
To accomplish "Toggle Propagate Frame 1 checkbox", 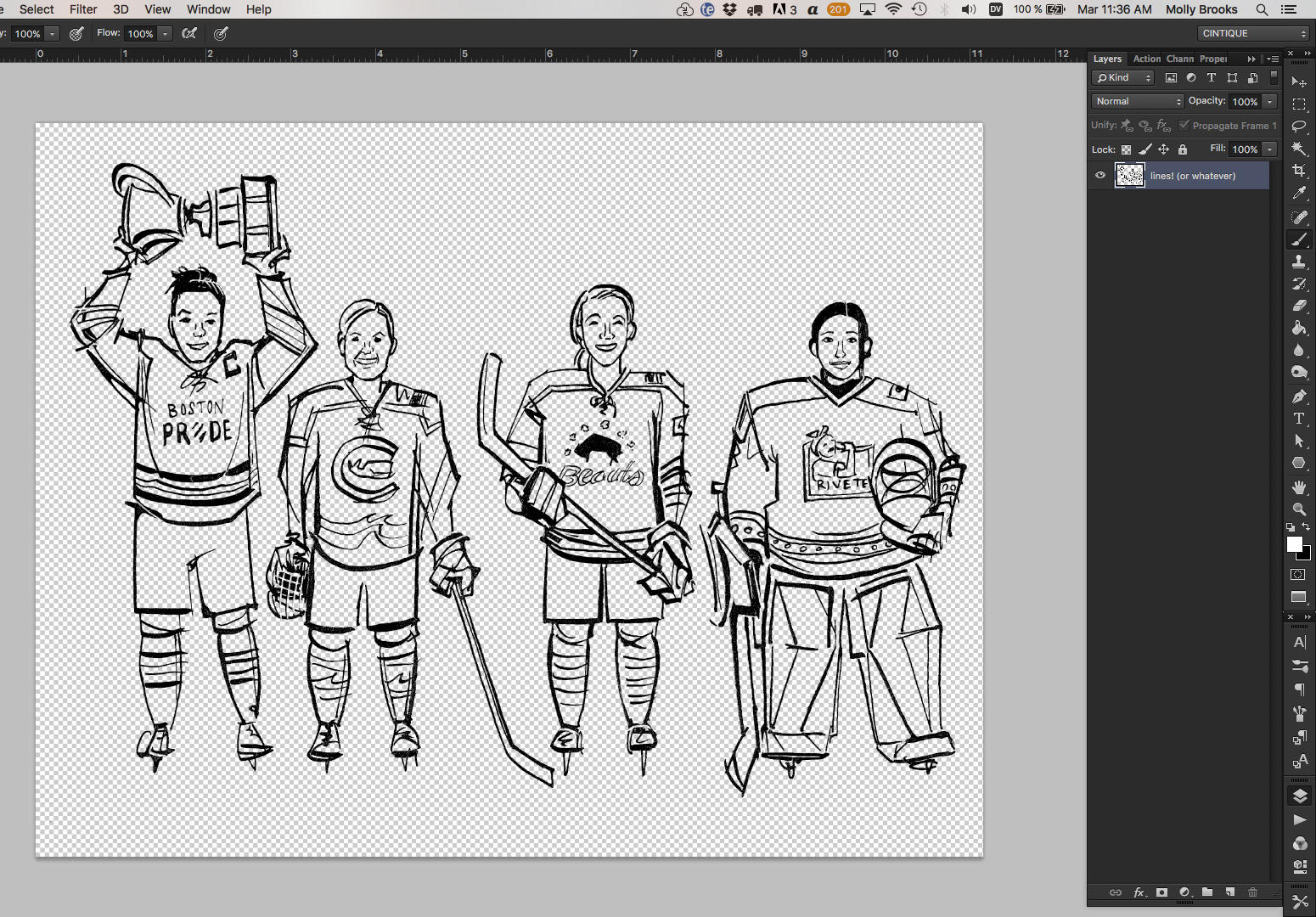I will tap(1184, 125).
